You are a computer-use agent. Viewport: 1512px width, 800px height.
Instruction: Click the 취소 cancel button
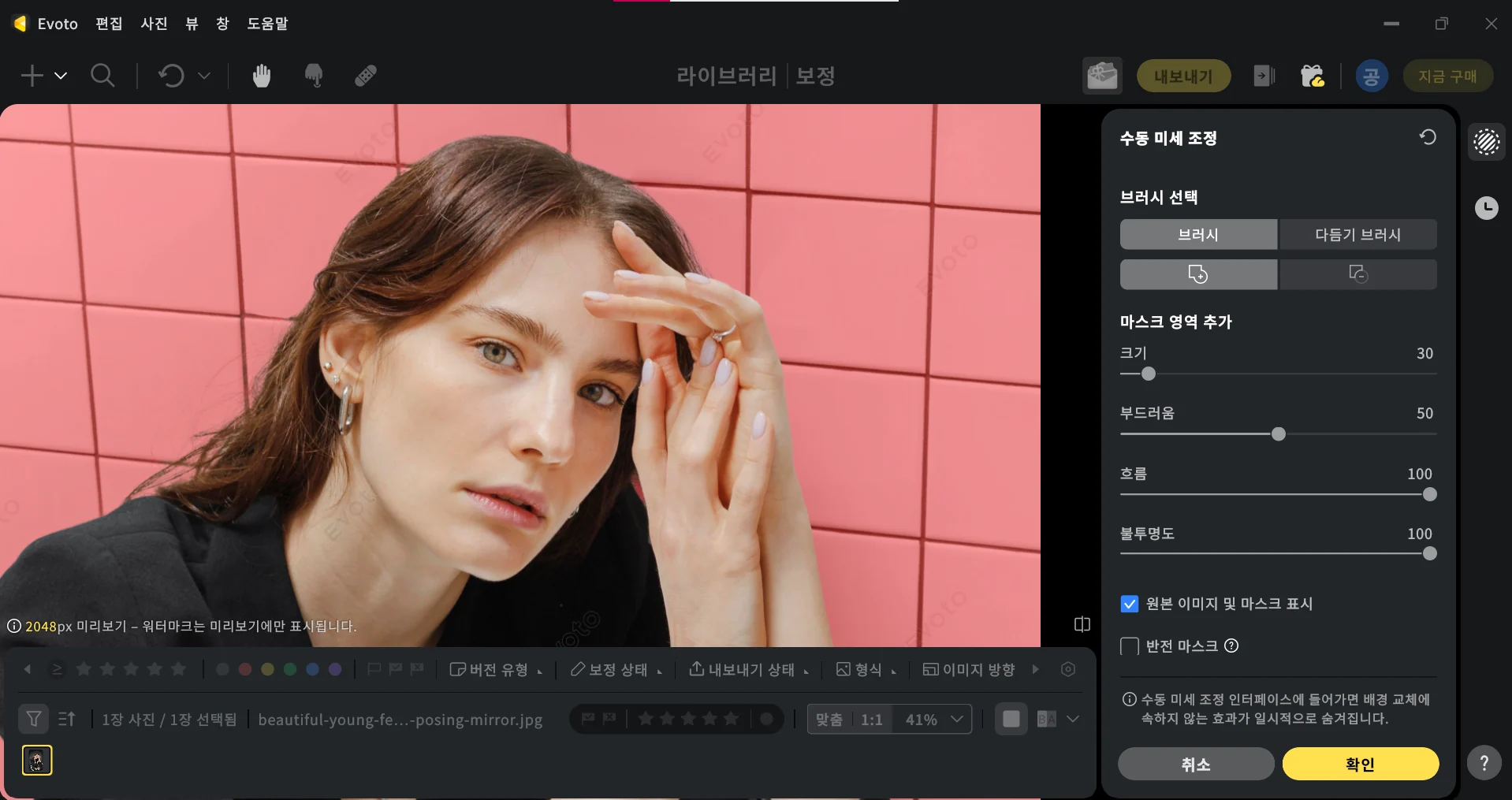pos(1196,764)
